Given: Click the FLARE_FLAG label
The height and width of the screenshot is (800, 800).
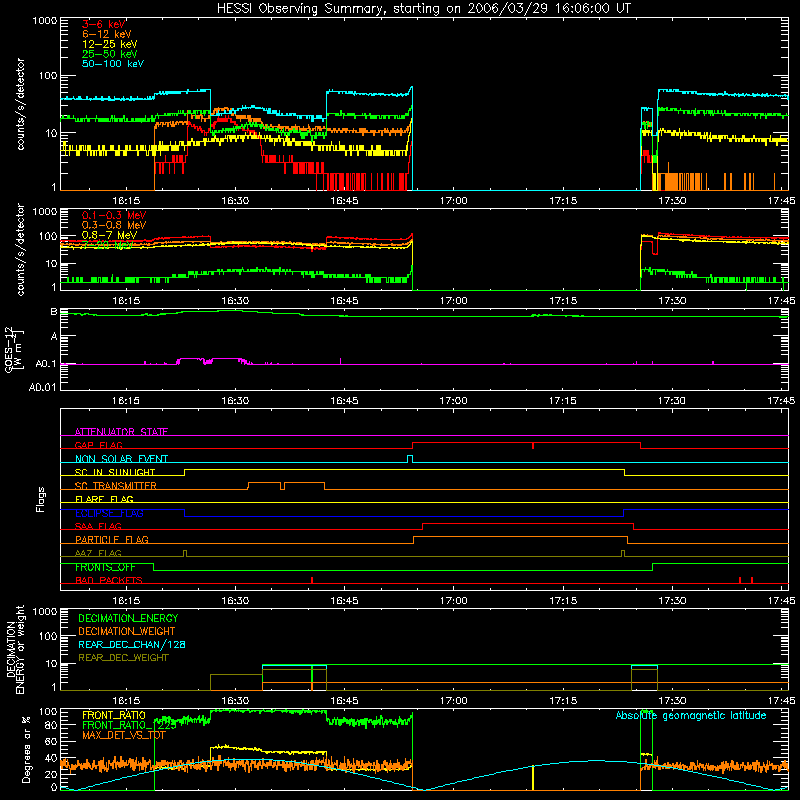Looking at the screenshot, I should pos(104,499).
